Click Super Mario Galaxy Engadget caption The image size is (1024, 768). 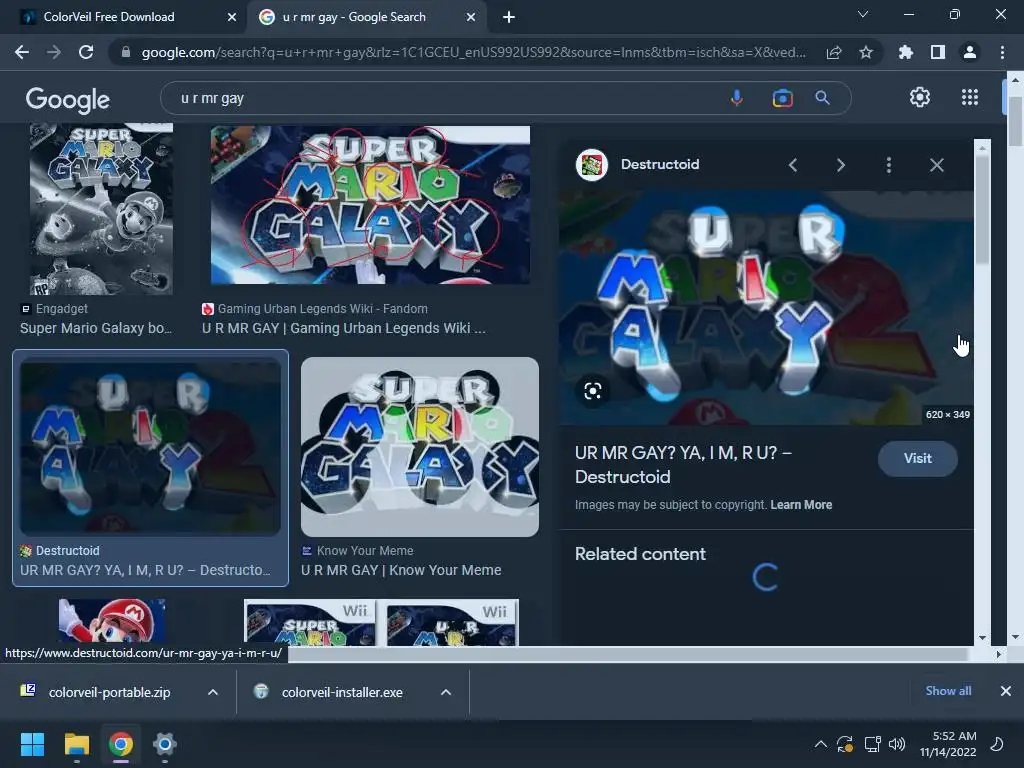(x=95, y=328)
